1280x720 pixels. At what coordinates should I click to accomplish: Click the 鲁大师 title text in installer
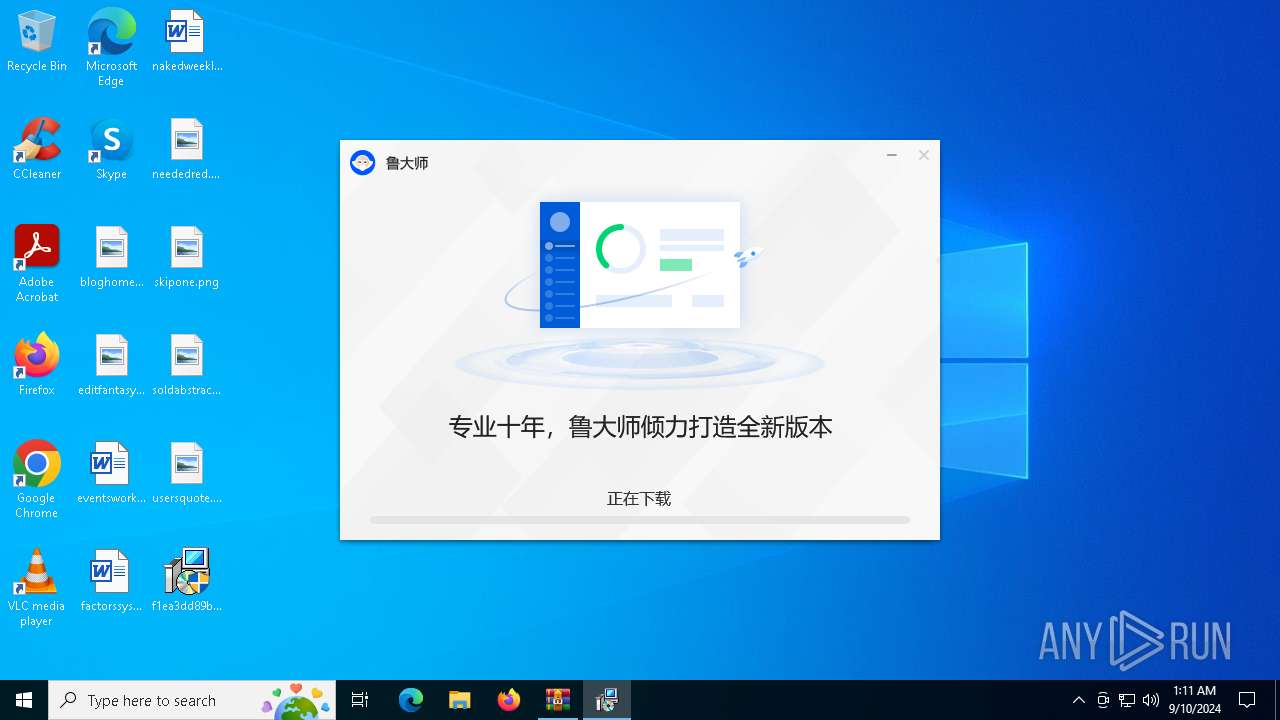point(407,163)
